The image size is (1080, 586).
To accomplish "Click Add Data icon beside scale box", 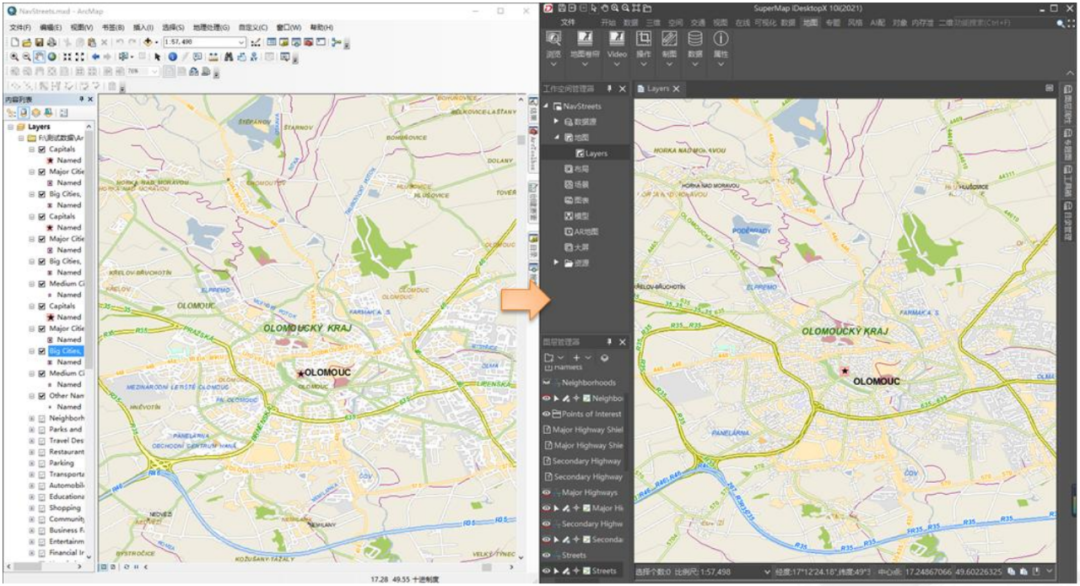I will click(147, 42).
